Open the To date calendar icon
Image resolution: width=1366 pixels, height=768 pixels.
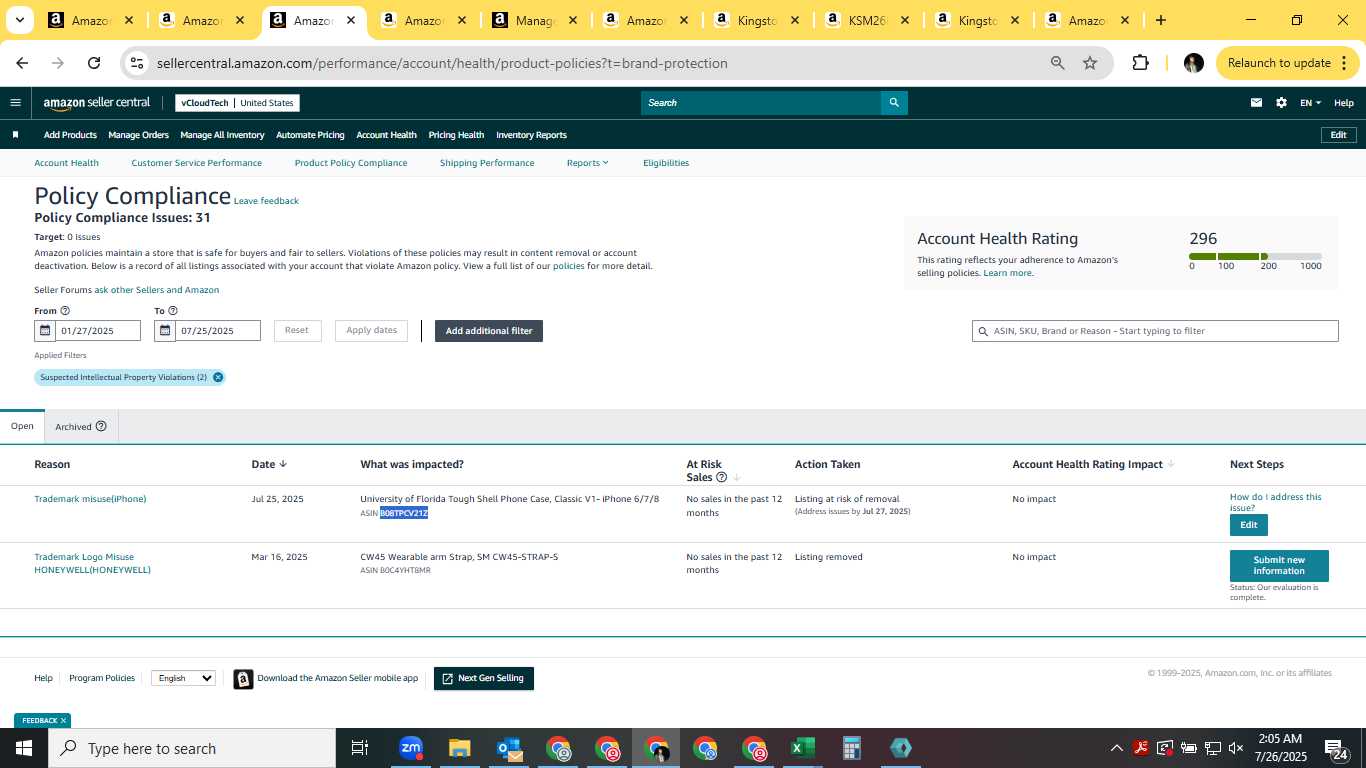point(165,331)
